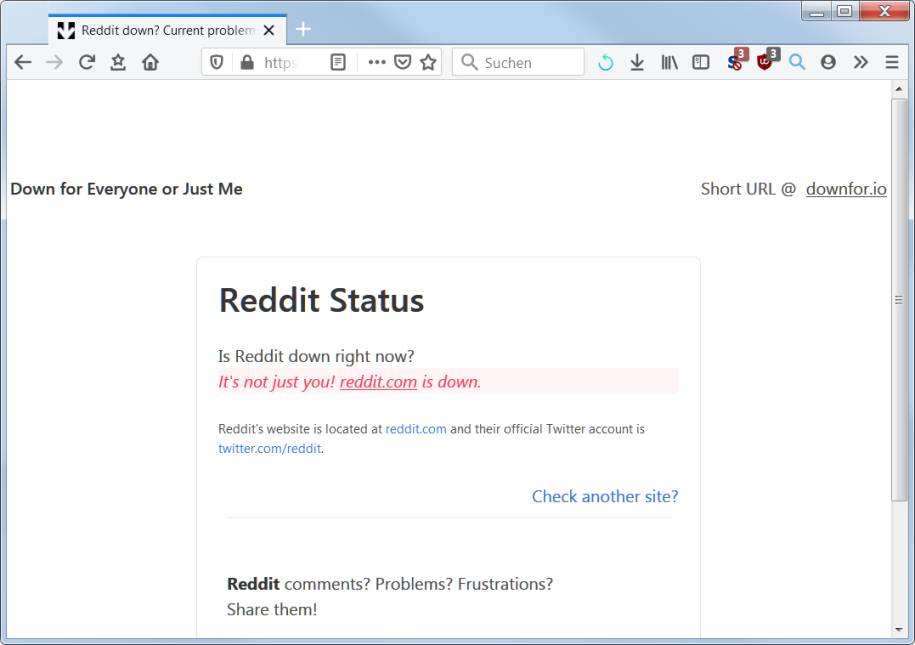
Task: Open the library bookmarks and history icon
Action: [669, 62]
